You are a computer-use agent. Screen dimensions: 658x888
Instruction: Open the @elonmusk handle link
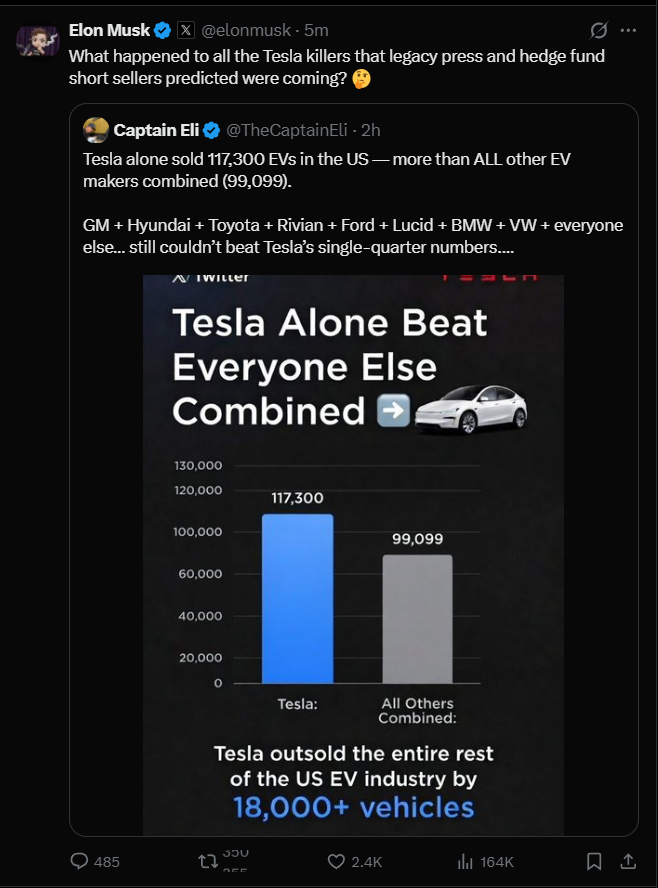[x=244, y=30]
